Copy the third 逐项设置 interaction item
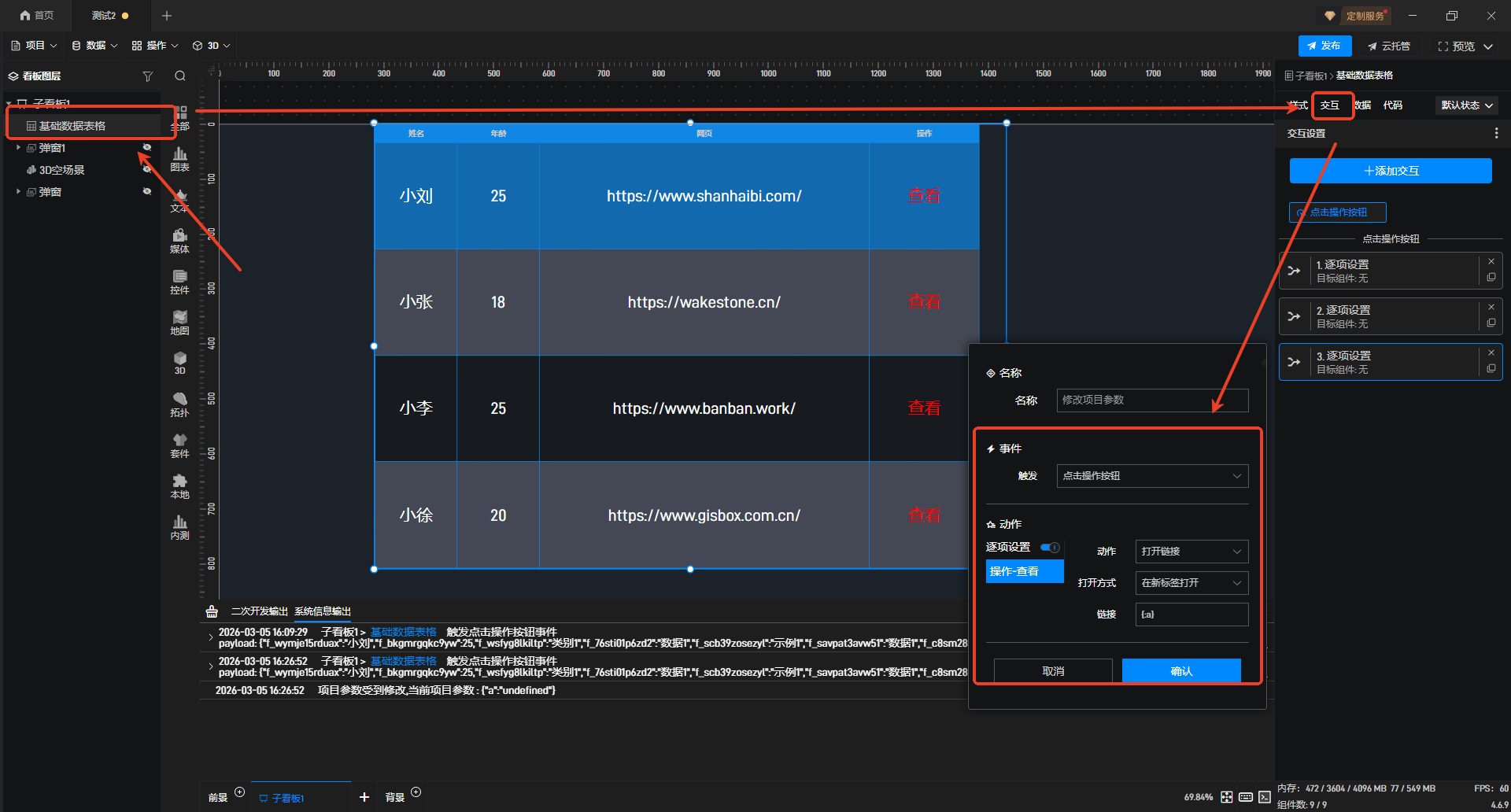This screenshot has height=812, width=1511. tap(1491, 368)
